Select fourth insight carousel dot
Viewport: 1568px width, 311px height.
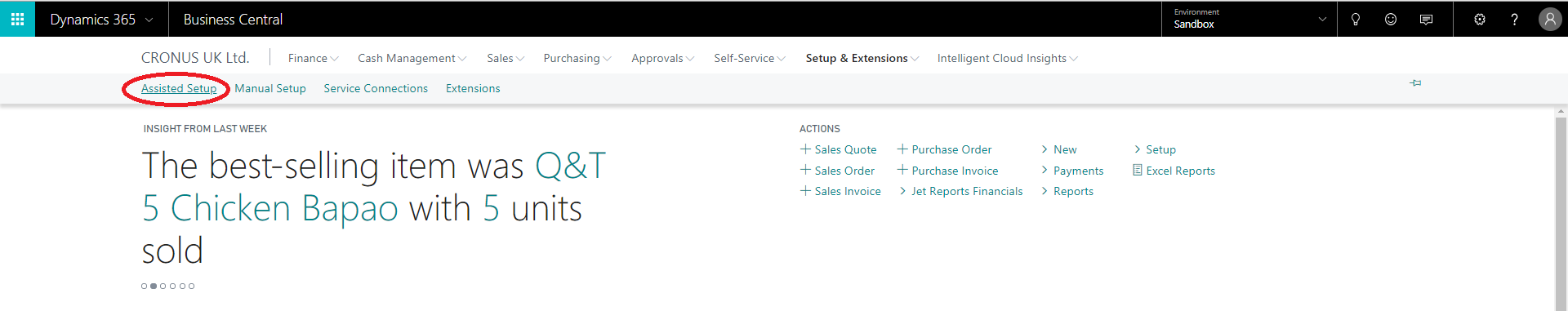tap(172, 286)
